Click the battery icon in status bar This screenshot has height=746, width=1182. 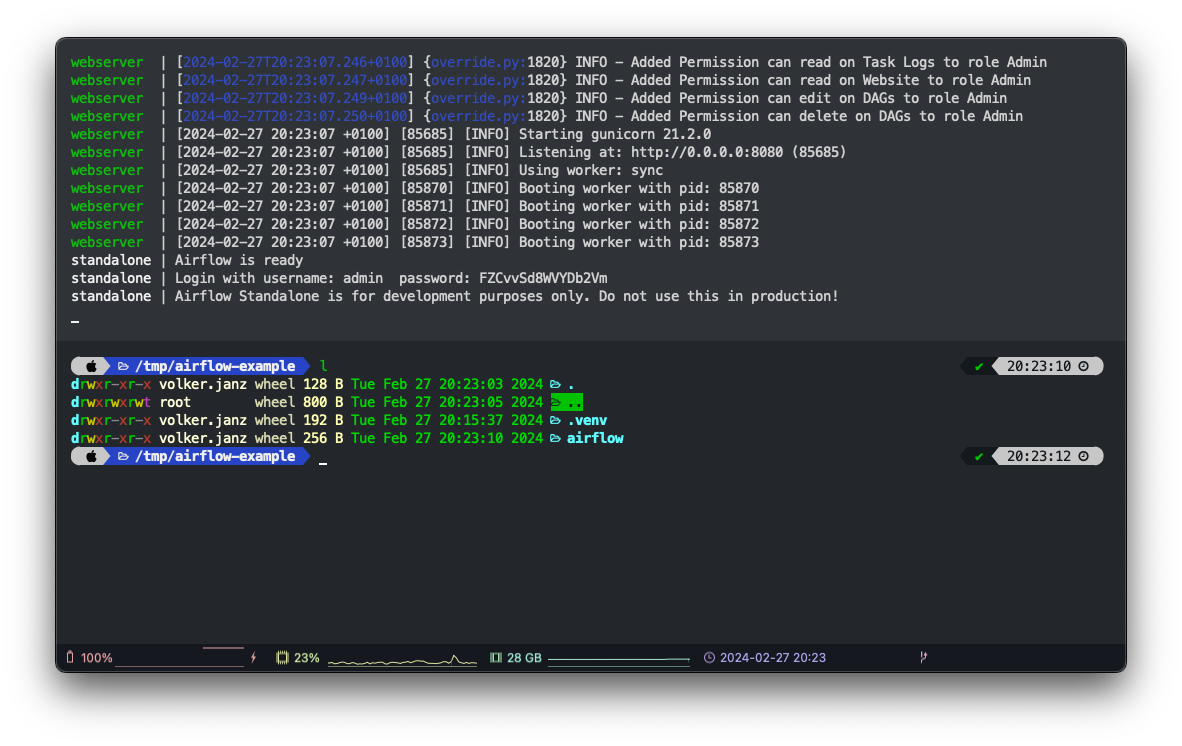point(70,658)
